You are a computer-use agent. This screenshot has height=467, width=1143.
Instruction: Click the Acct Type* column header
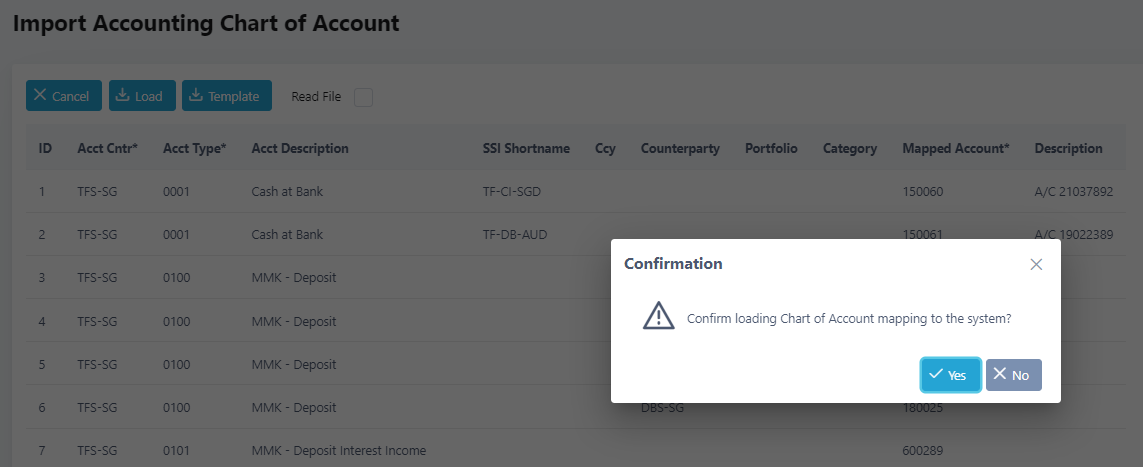point(195,149)
